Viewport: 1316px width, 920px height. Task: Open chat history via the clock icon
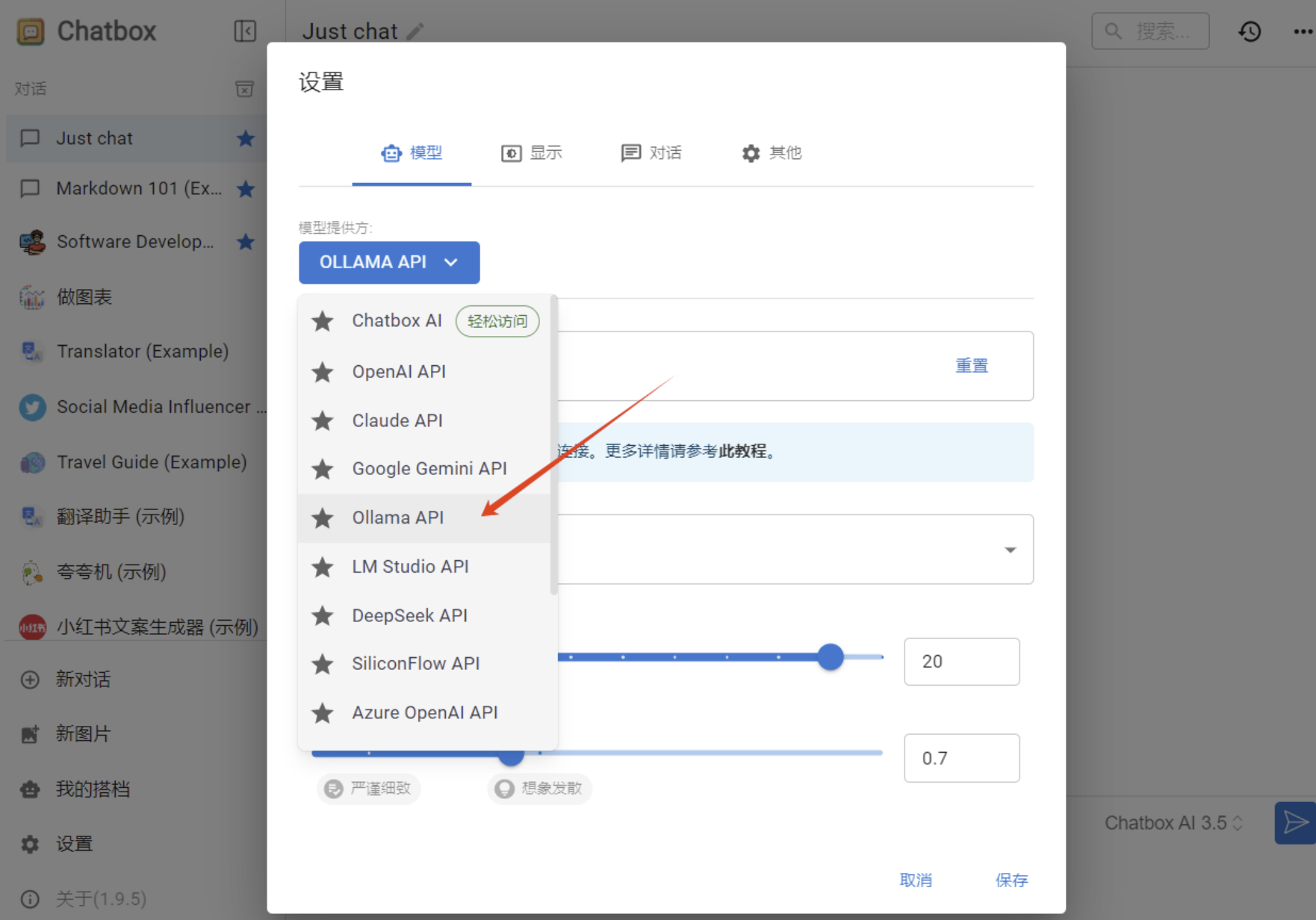pyautogui.click(x=1250, y=31)
